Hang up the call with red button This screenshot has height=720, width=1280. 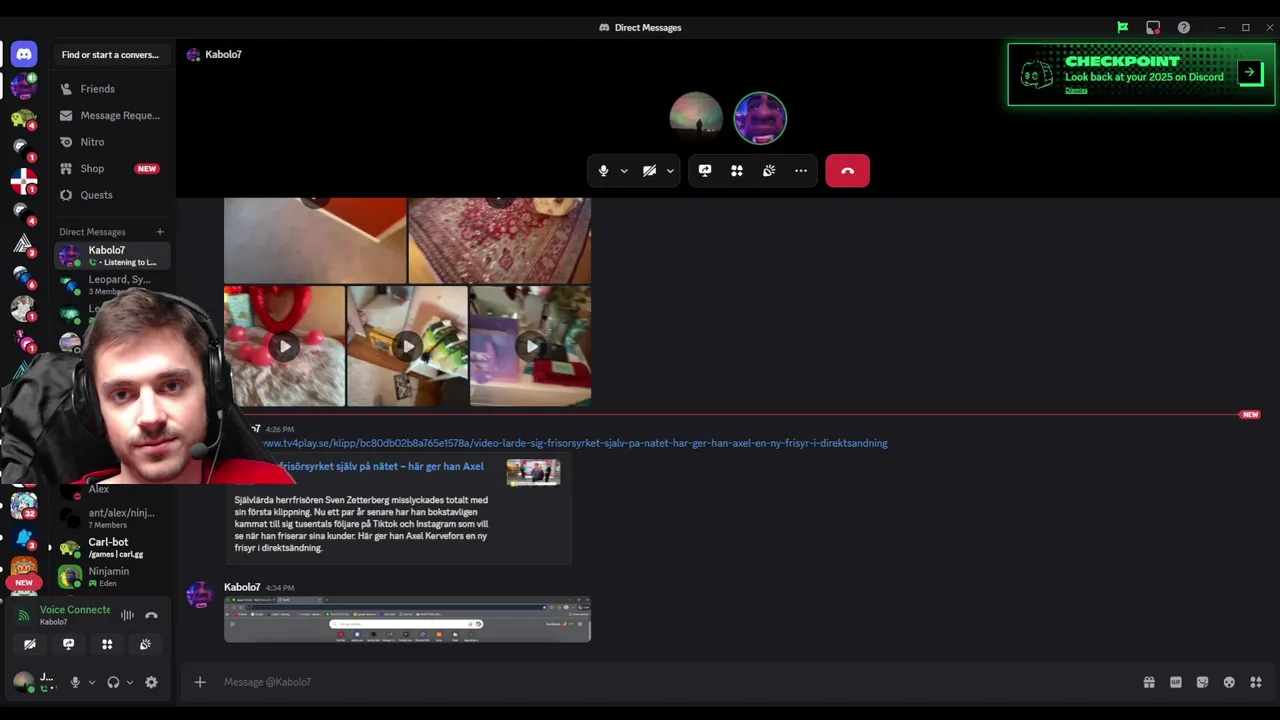pyautogui.click(x=847, y=171)
